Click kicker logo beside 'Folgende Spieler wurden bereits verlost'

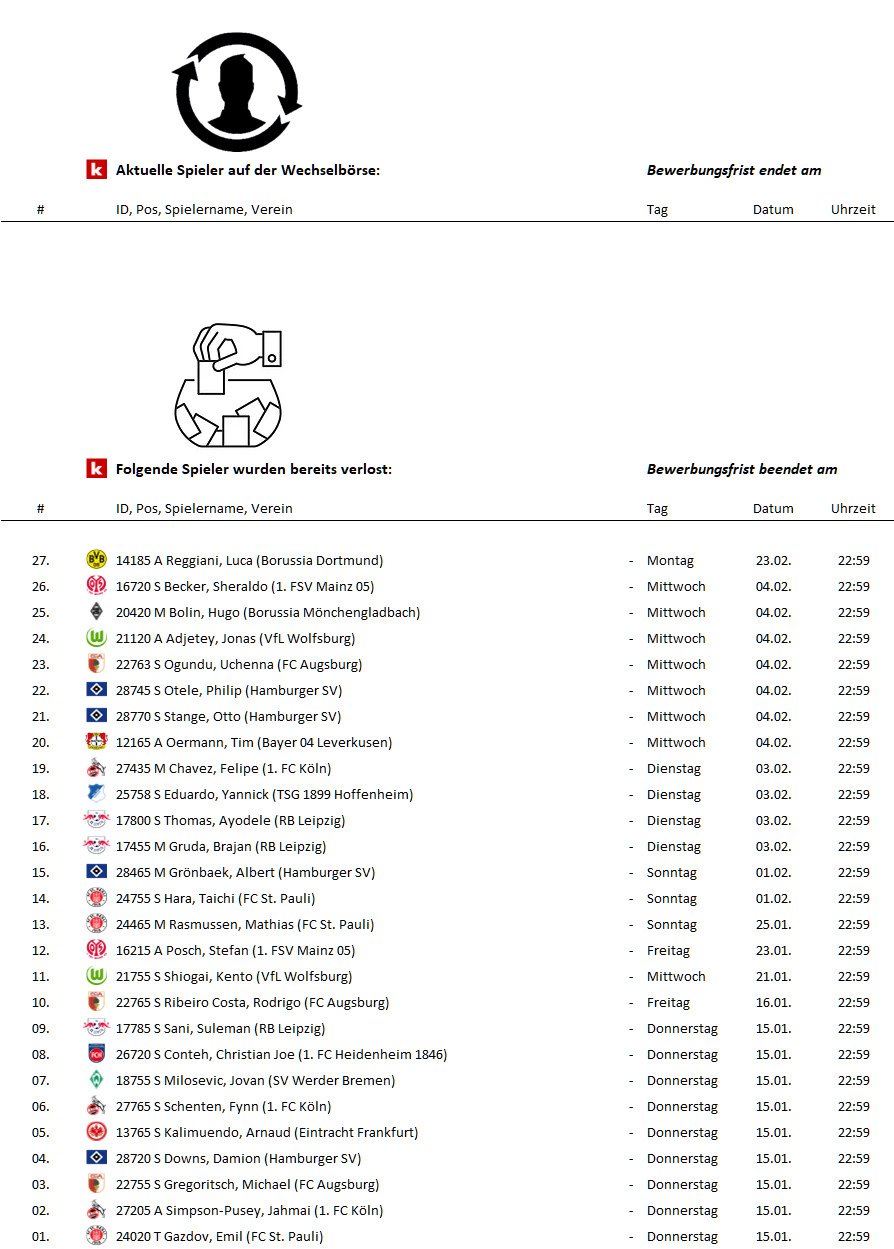[96, 469]
